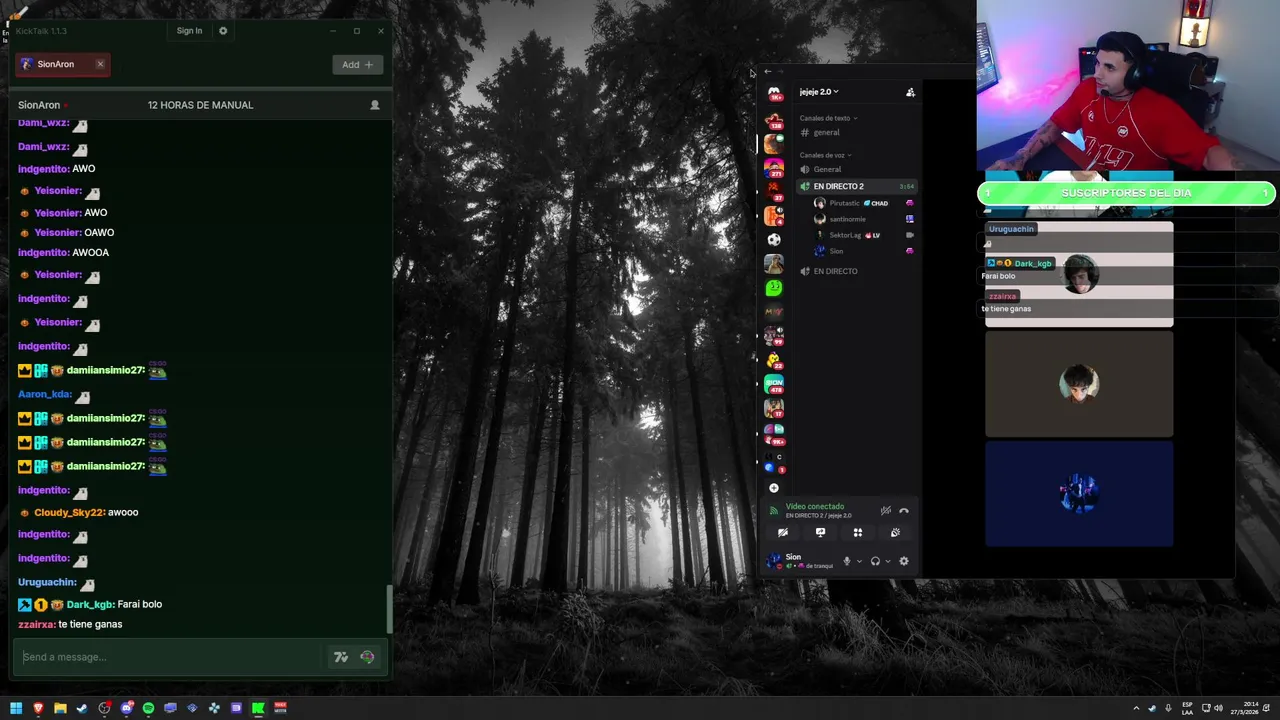Toggle camera in Discord voice panel

click(783, 533)
